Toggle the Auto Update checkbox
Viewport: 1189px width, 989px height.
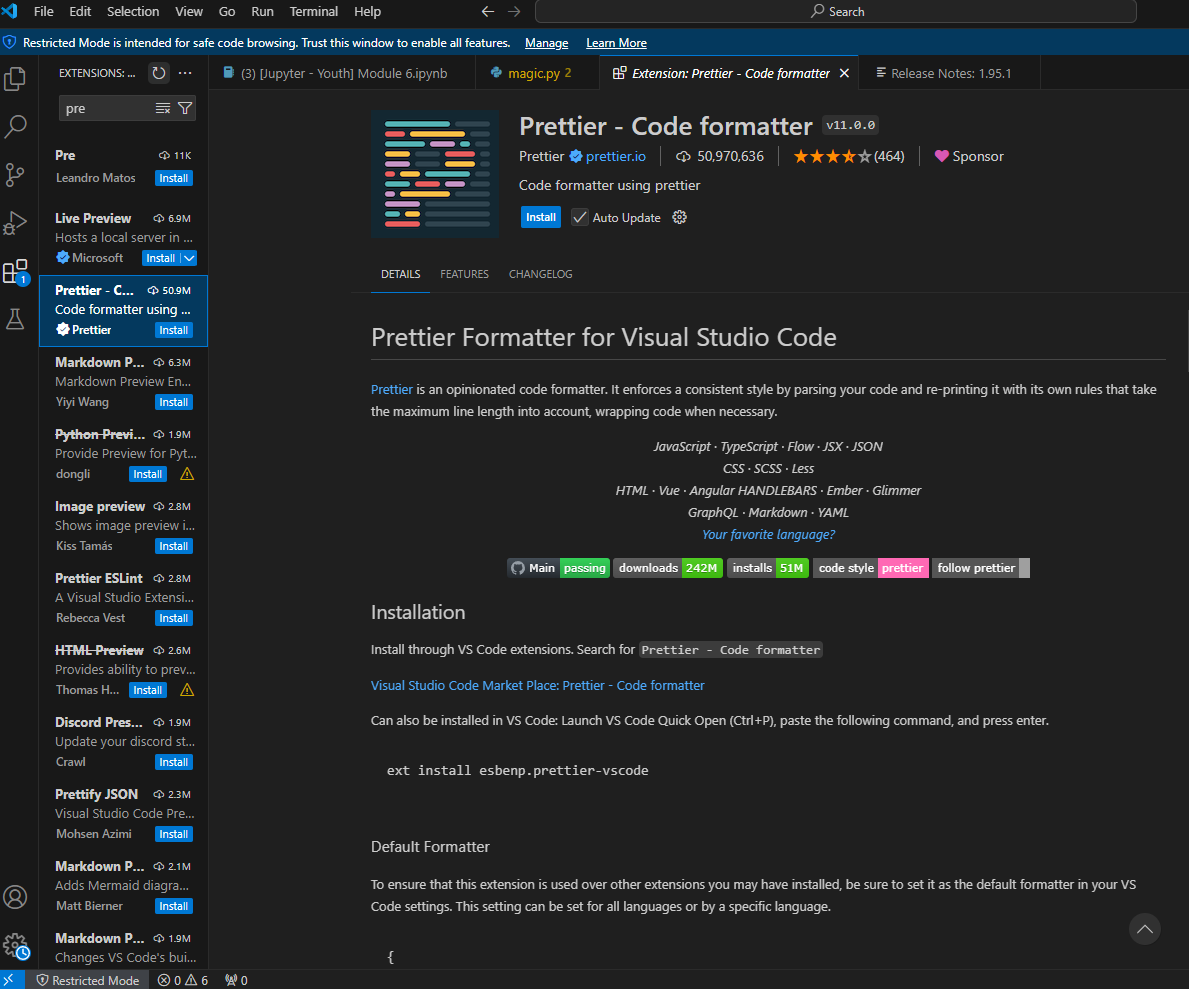pyautogui.click(x=581, y=217)
